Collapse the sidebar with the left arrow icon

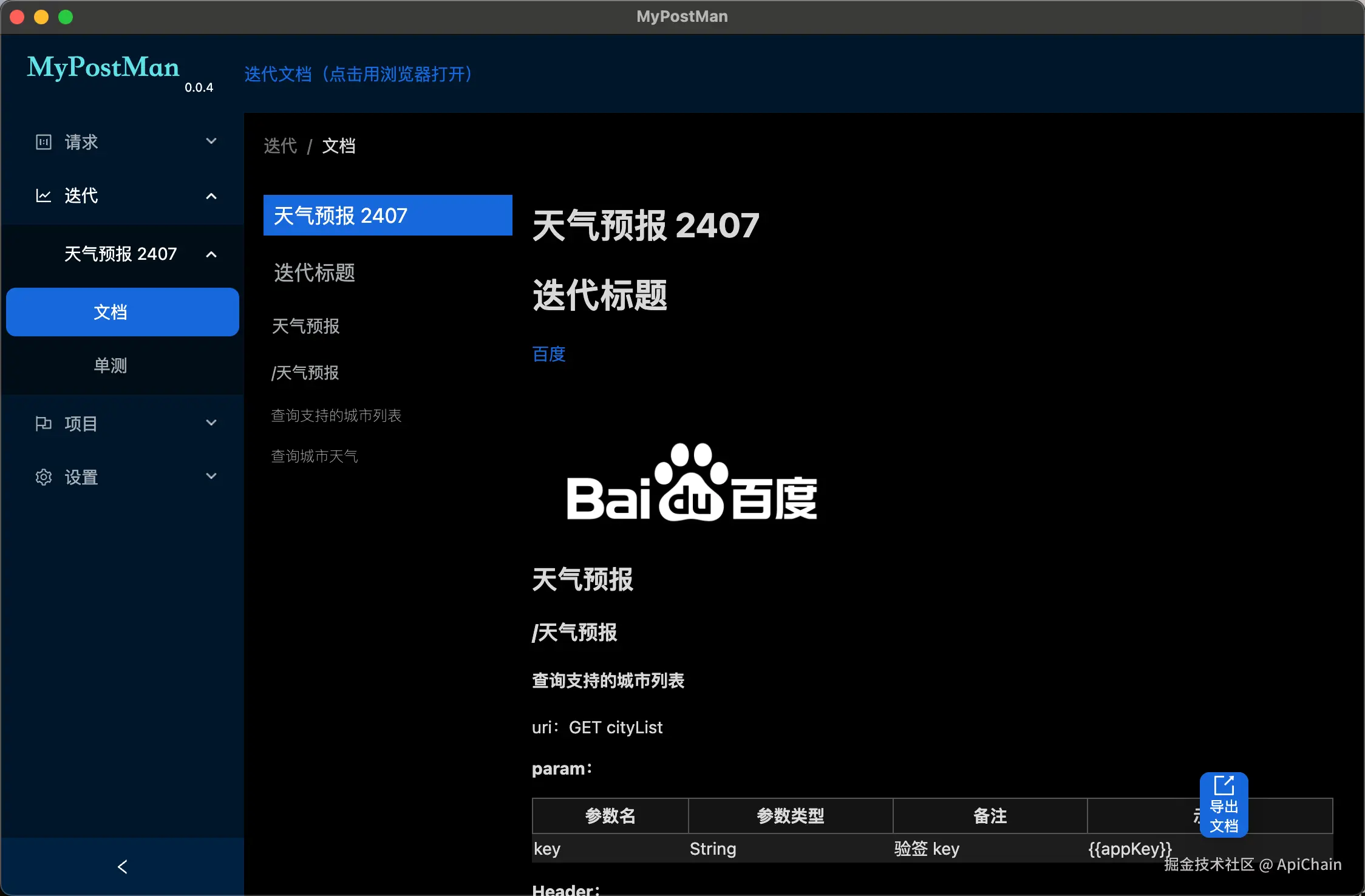122,867
